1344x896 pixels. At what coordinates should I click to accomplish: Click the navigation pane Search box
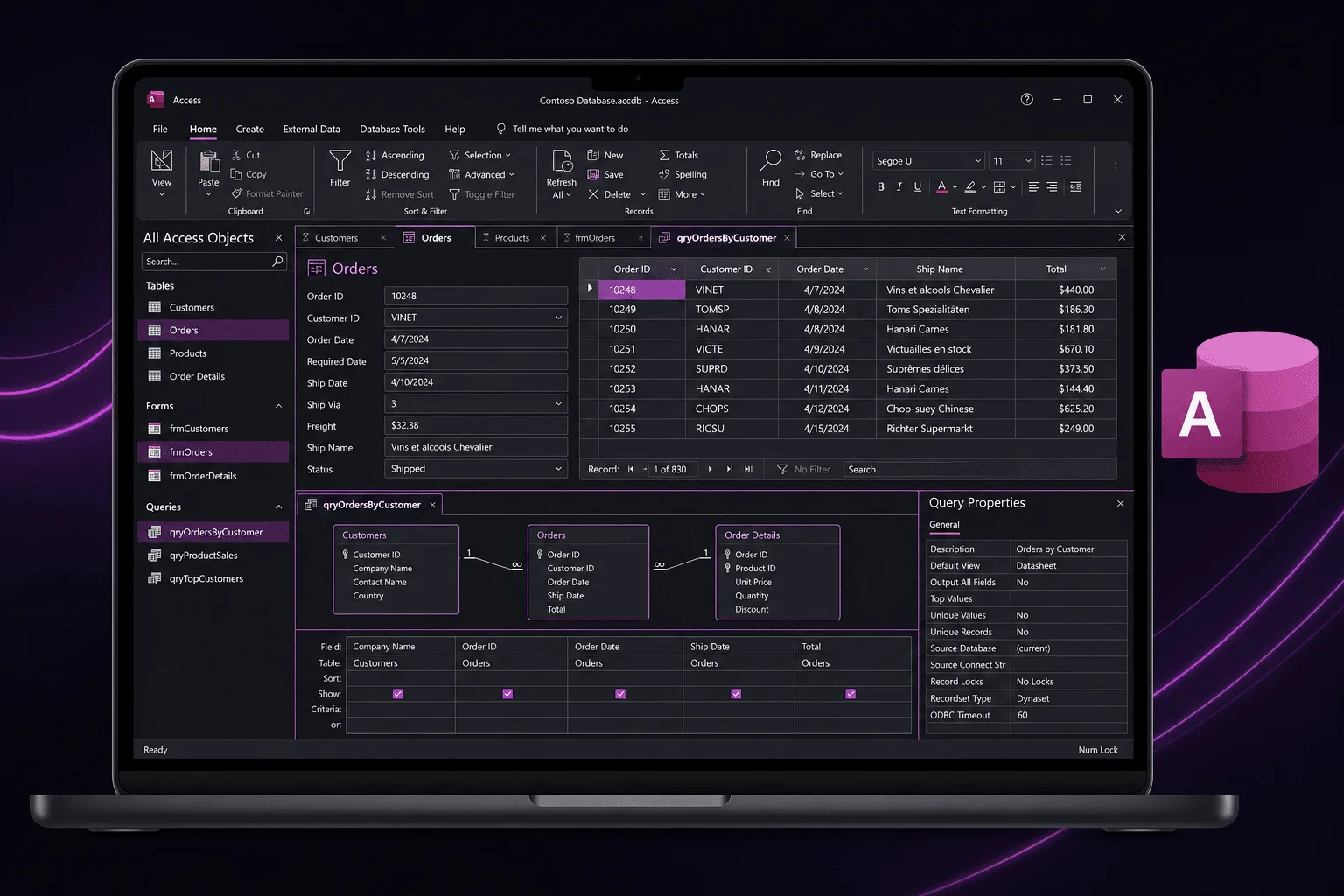(x=213, y=262)
